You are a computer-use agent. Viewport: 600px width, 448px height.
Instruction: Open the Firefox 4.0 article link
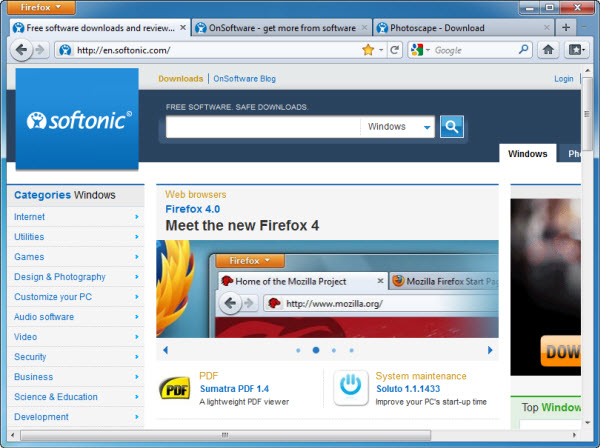coord(193,209)
